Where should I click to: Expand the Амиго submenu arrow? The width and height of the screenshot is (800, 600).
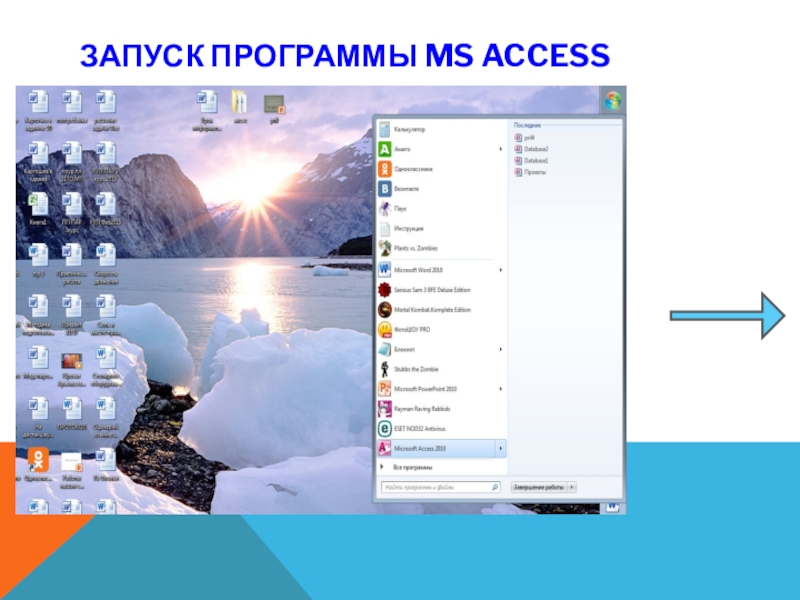(x=501, y=149)
